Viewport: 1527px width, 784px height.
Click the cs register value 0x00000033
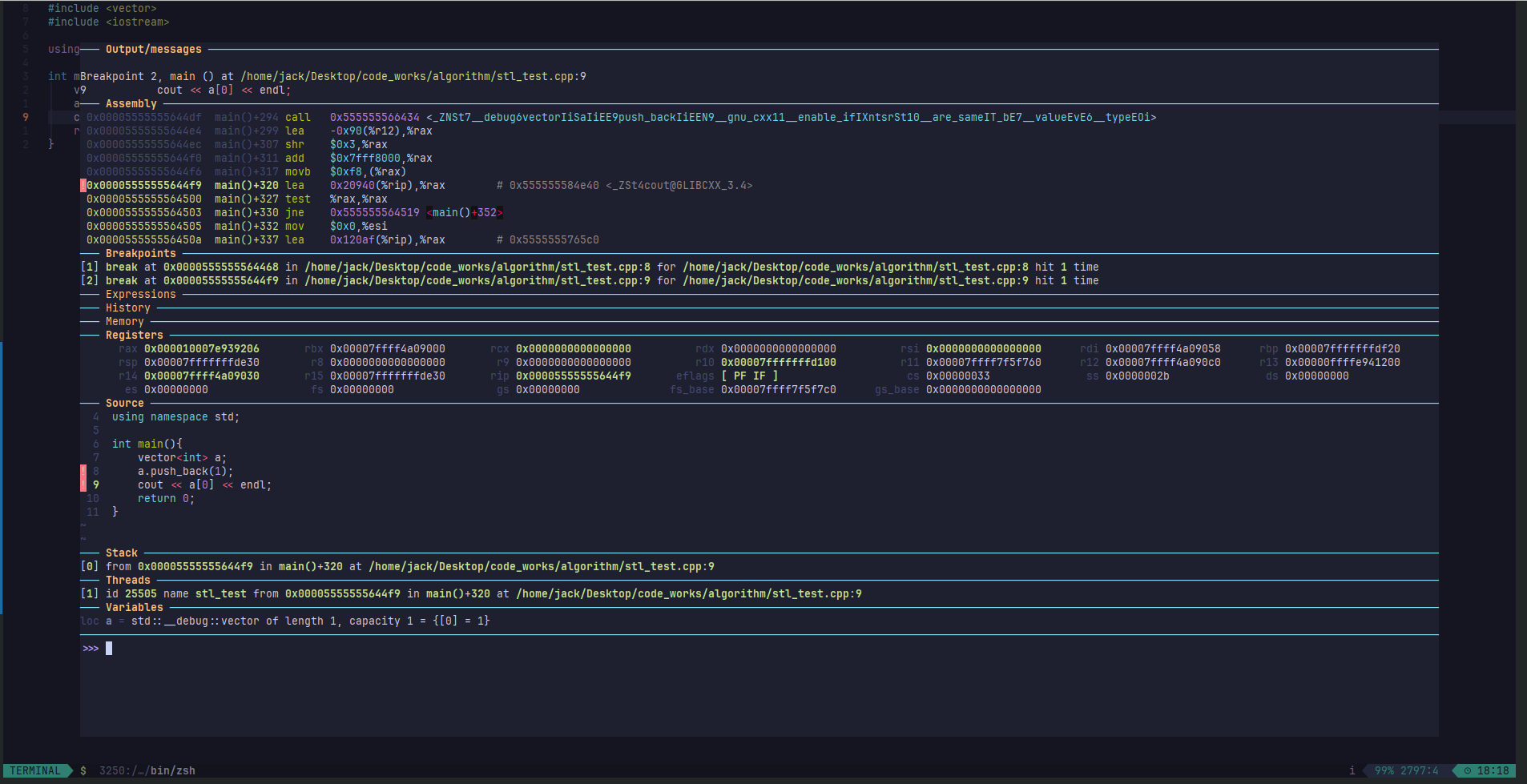tap(958, 376)
